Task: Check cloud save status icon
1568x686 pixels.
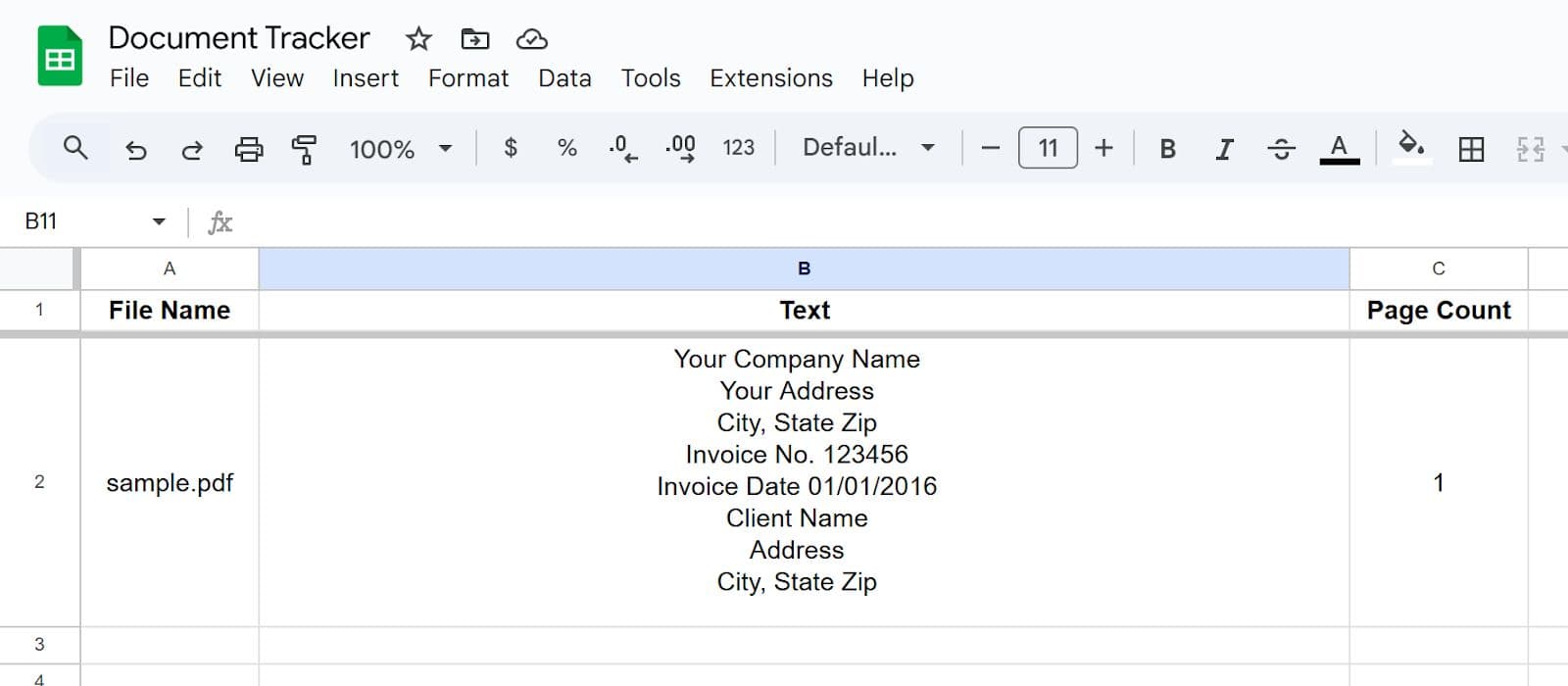Action: 531,39
